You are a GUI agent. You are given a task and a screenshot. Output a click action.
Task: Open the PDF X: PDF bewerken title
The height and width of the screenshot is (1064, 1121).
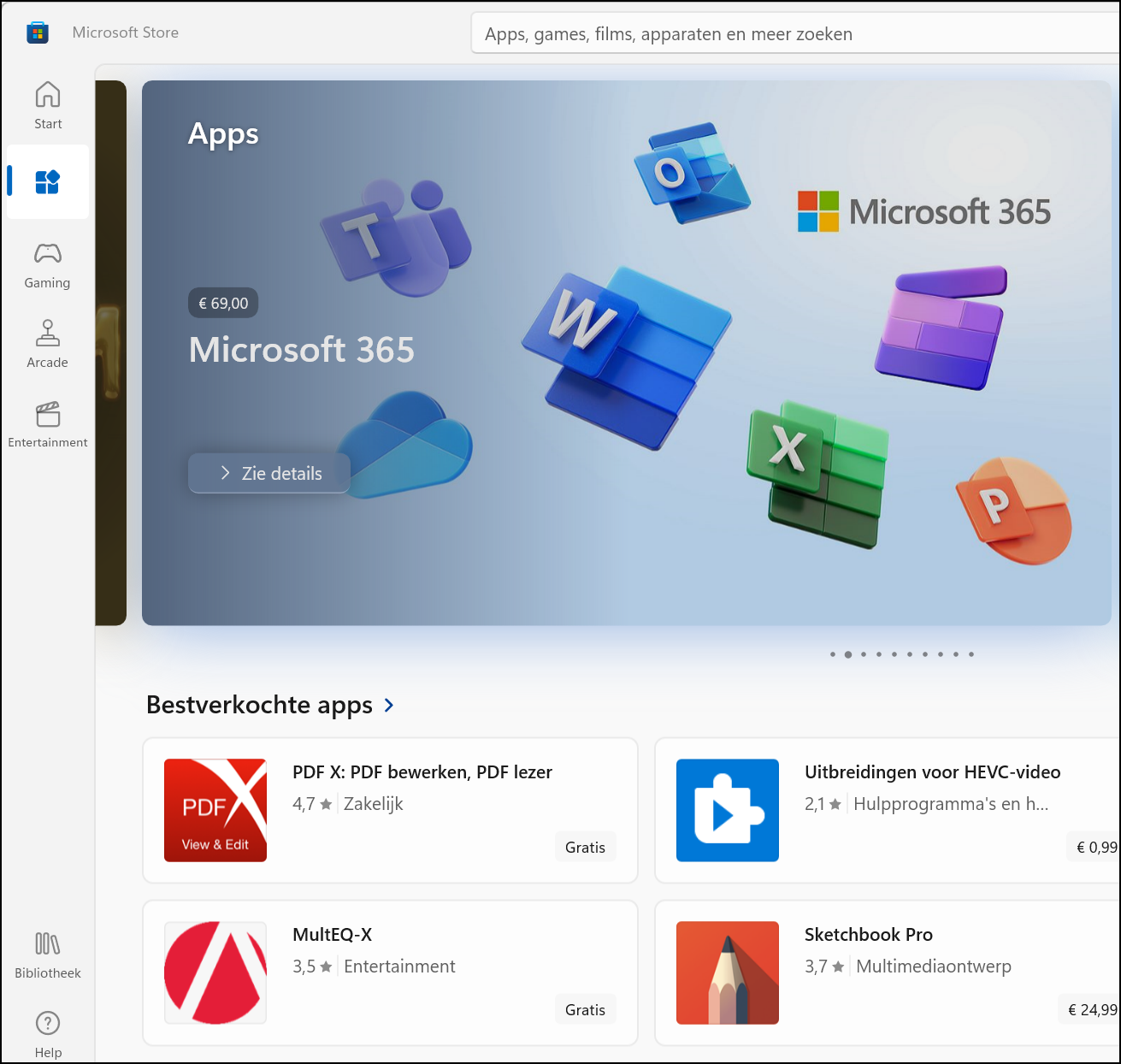point(422,772)
